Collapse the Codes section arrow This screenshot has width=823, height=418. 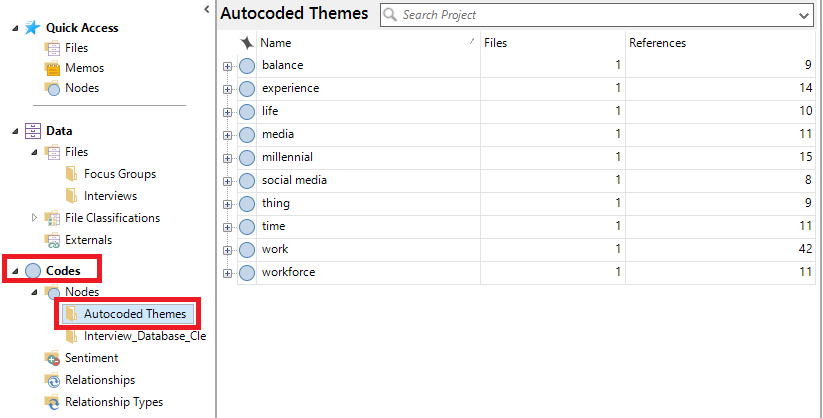pos(15,271)
